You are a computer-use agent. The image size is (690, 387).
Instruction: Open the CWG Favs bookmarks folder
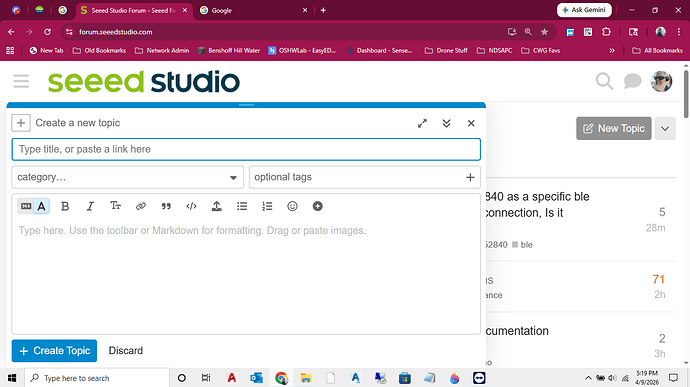pos(540,51)
